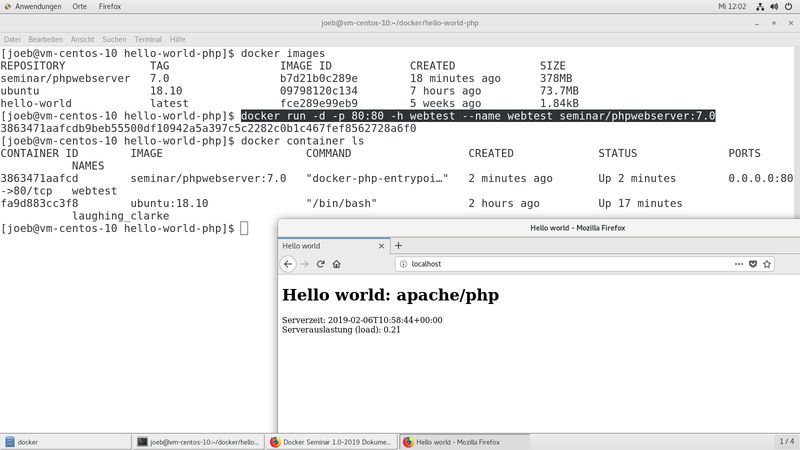Image resolution: width=800 pixels, height=450 pixels.
Task: Open page actions three-dot menu
Action: point(737,264)
